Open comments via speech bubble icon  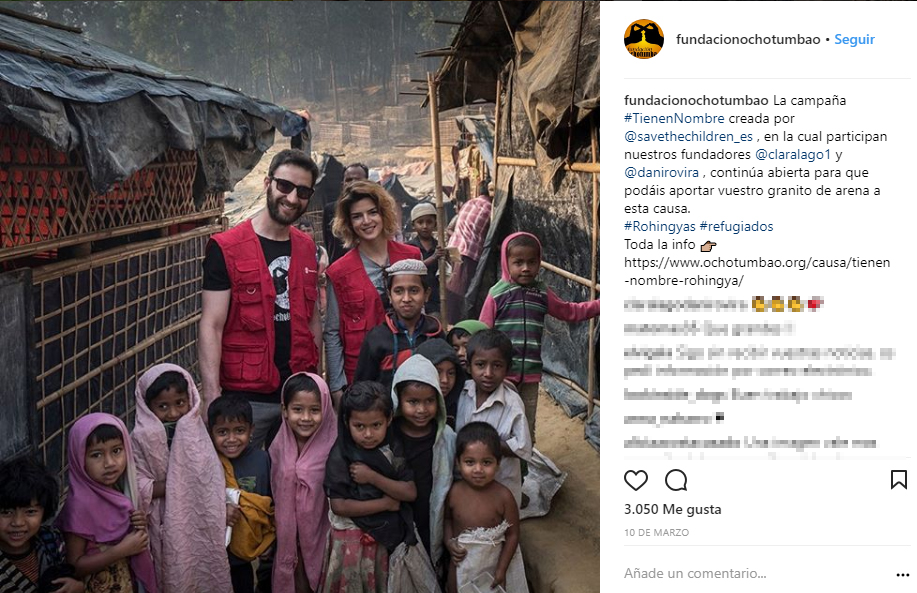676,480
